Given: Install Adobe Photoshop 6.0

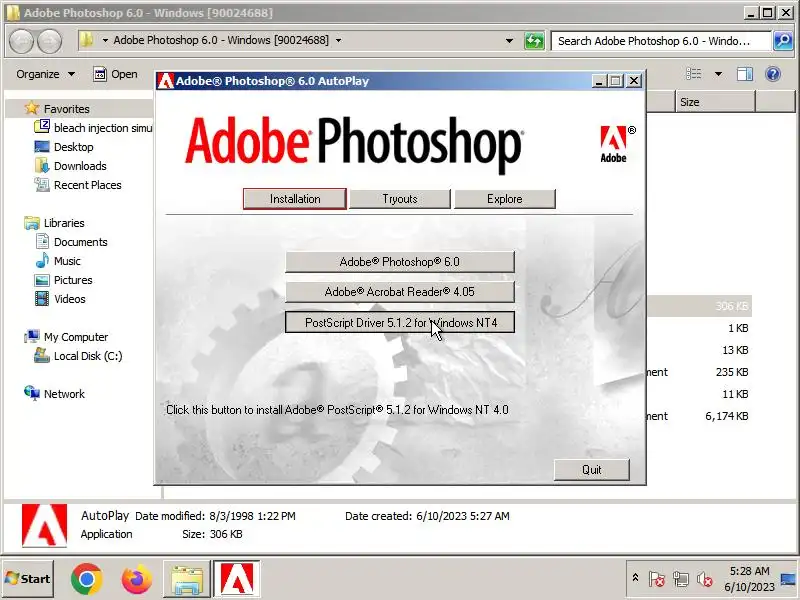Looking at the screenshot, I should pos(399,262).
